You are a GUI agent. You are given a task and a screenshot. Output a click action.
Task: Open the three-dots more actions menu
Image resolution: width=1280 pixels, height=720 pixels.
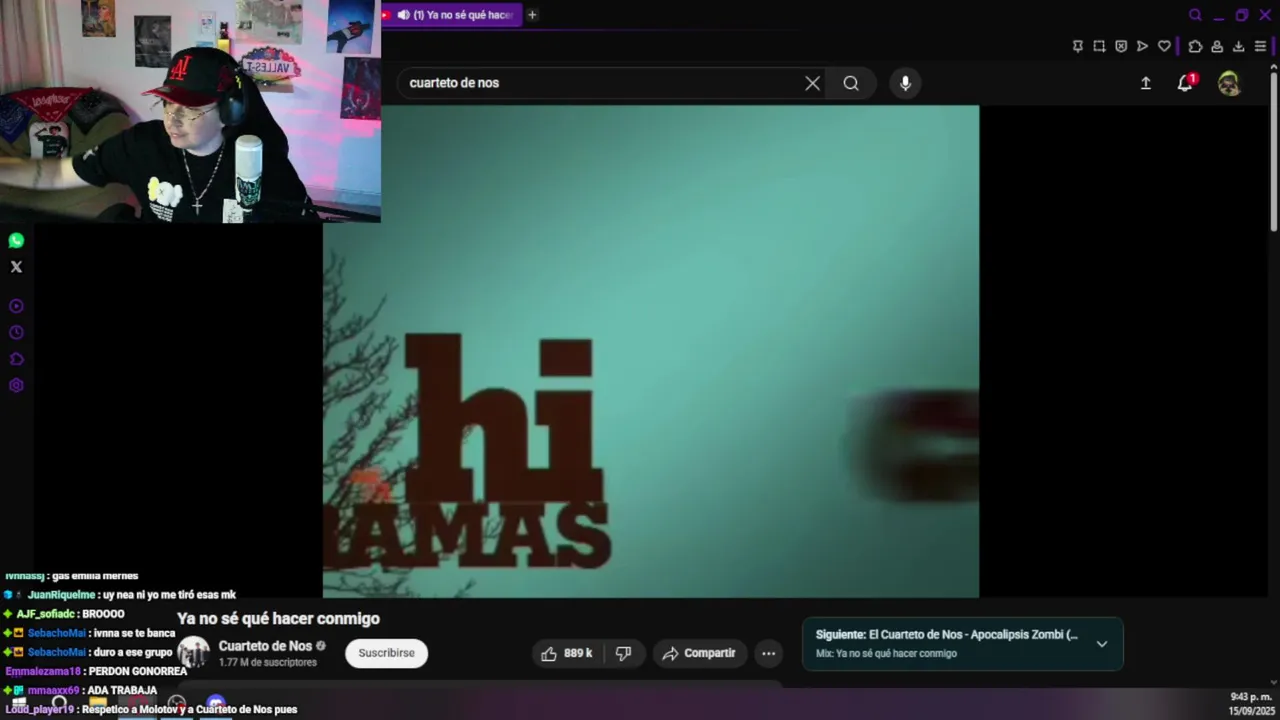point(768,653)
